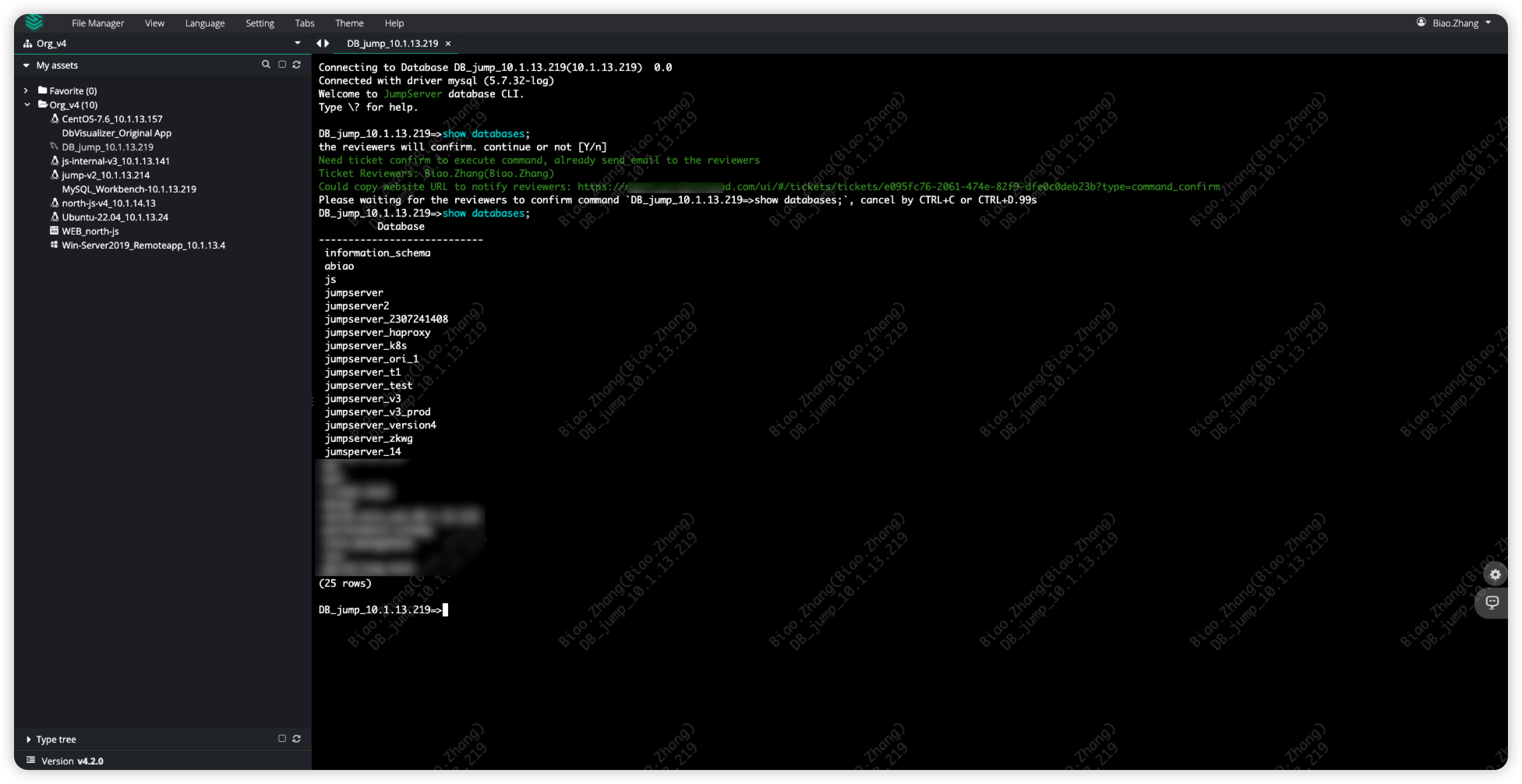Open the Theme menu
This screenshot has height=784, width=1522.
pyautogui.click(x=349, y=23)
